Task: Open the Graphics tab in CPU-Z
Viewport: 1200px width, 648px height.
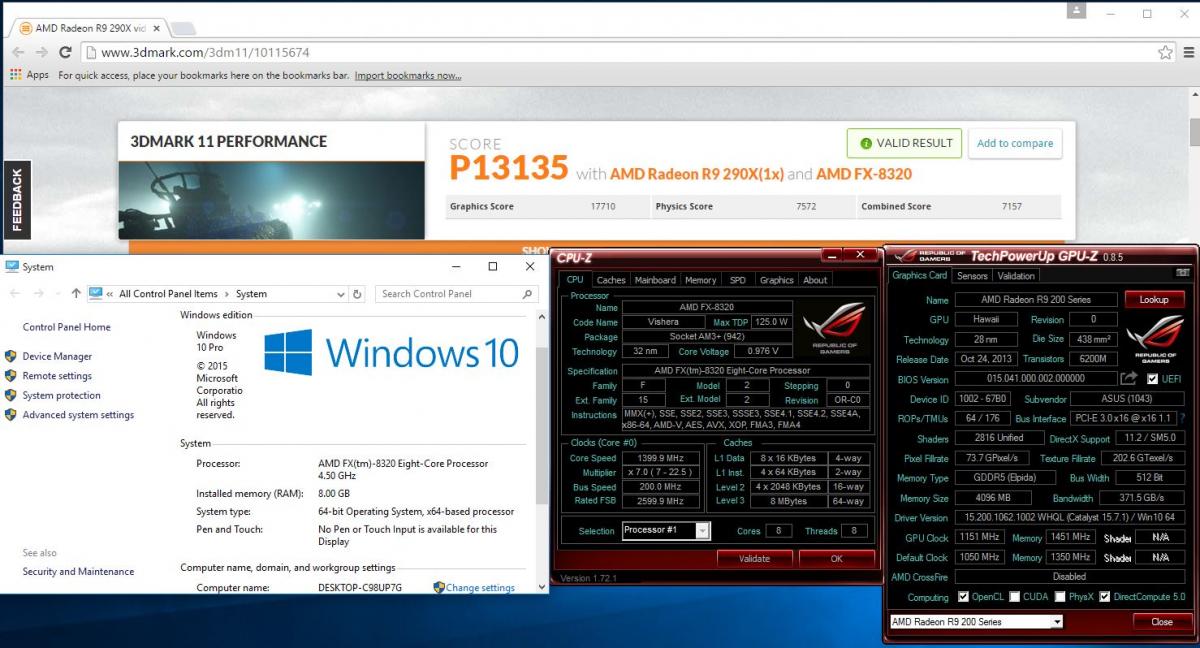Action: coord(776,280)
